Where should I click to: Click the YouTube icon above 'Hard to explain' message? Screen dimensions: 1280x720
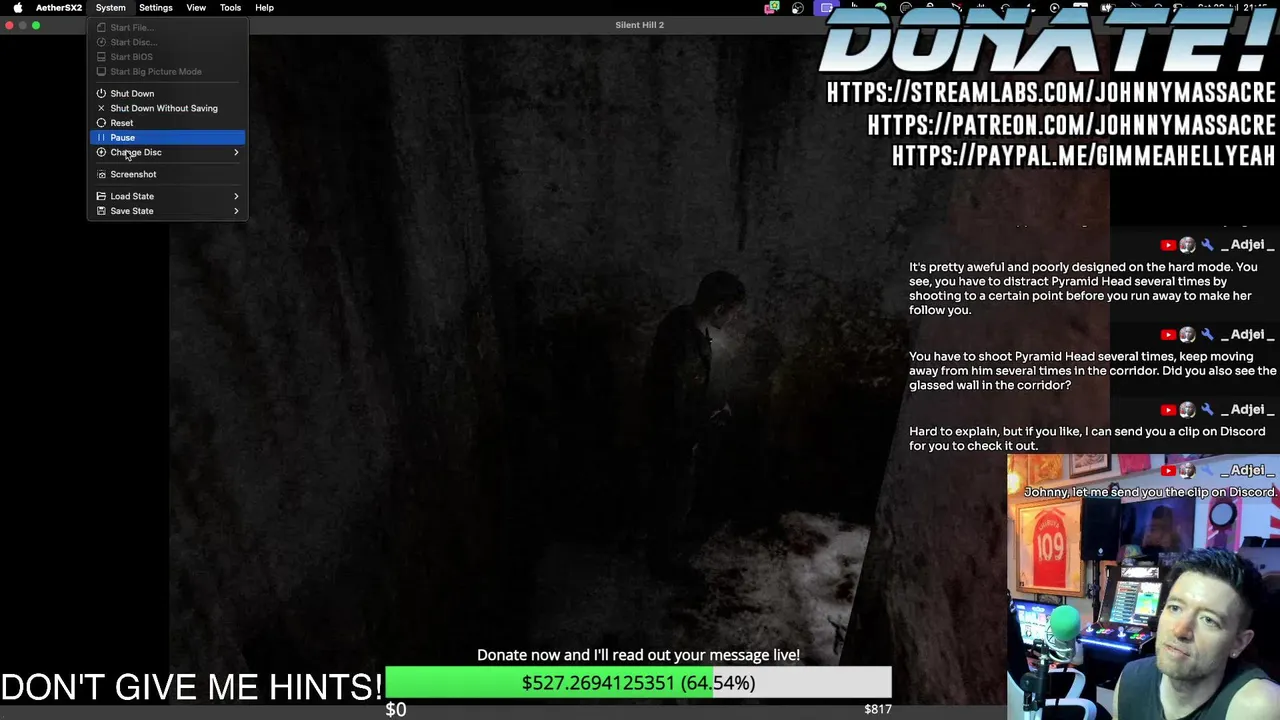coord(1168,410)
